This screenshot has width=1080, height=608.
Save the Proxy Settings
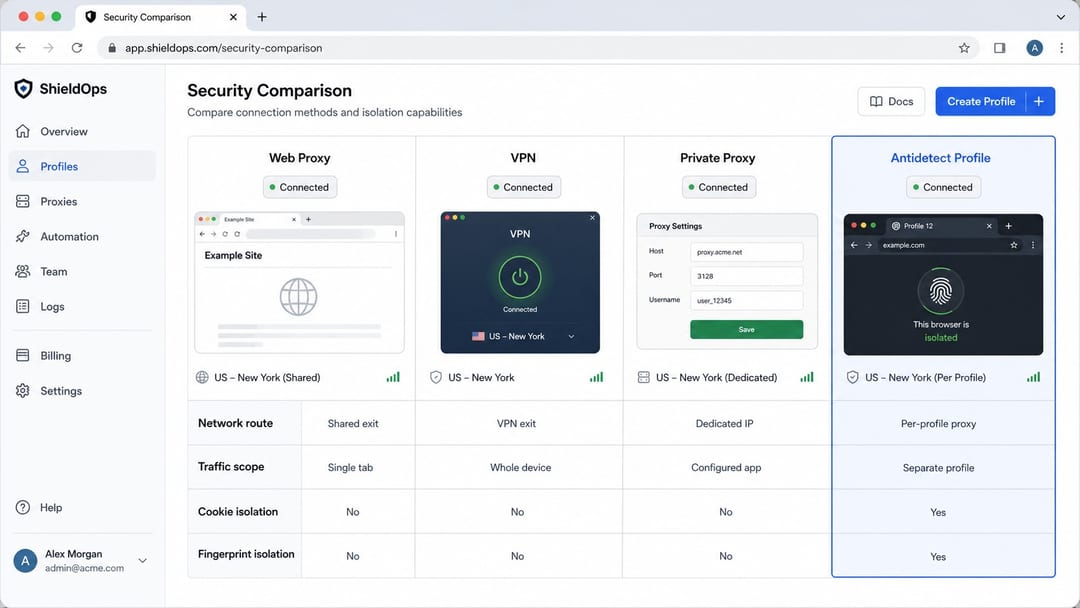(x=747, y=330)
